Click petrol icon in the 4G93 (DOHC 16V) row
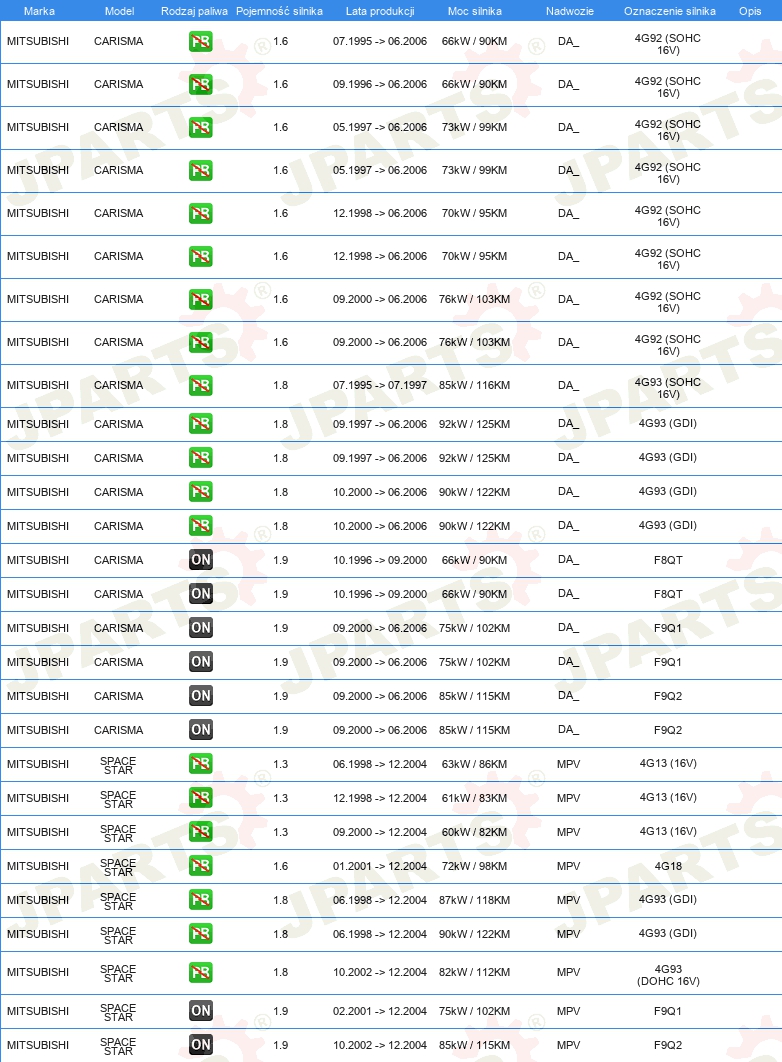 (200, 973)
